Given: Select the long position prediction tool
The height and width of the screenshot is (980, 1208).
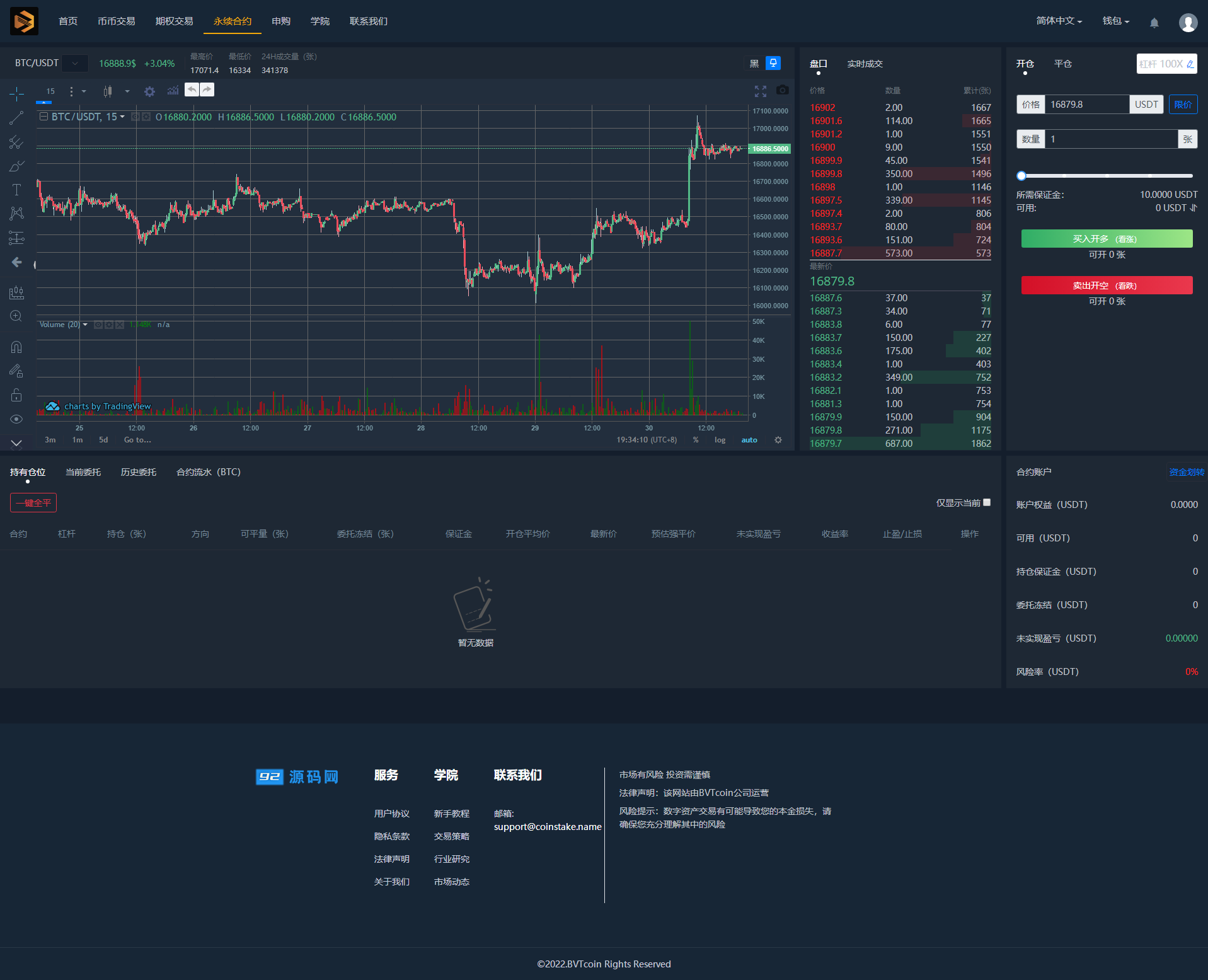Looking at the screenshot, I should pos(17,238).
